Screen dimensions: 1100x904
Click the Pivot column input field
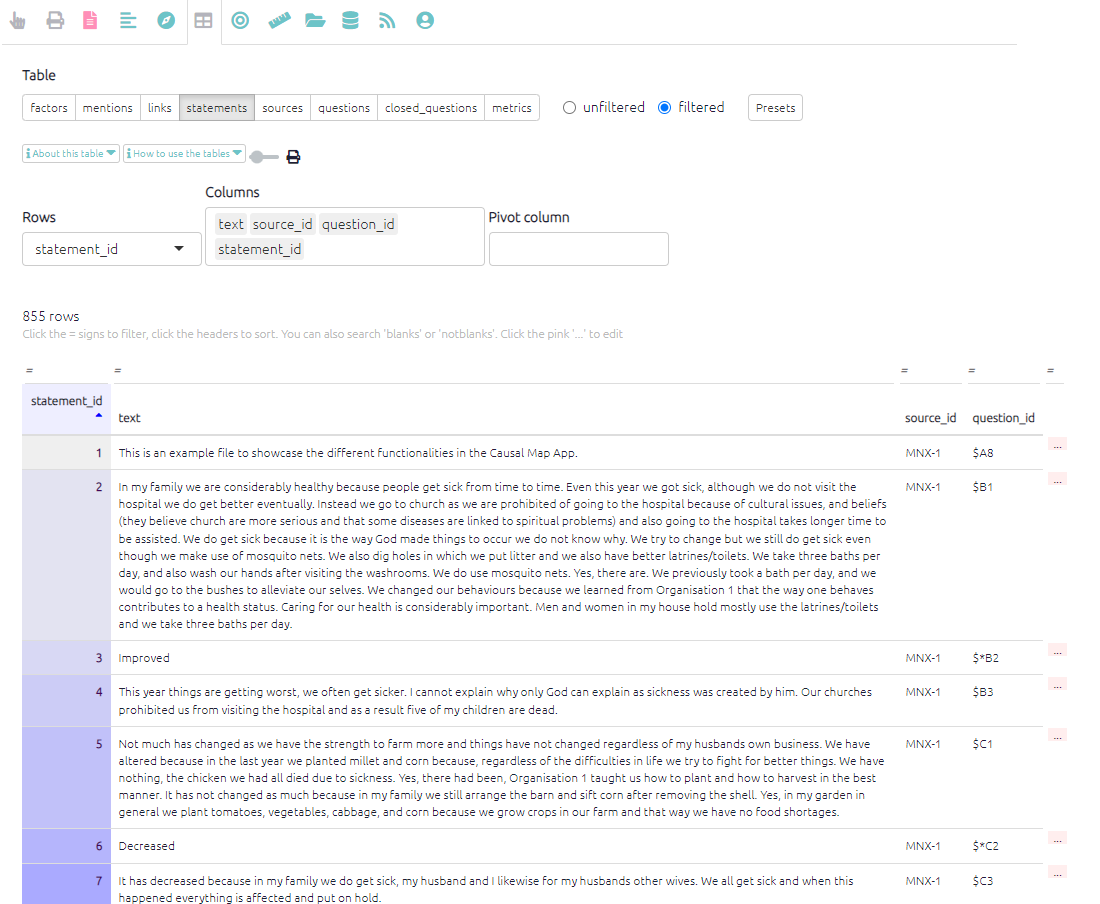pos(578,249)
